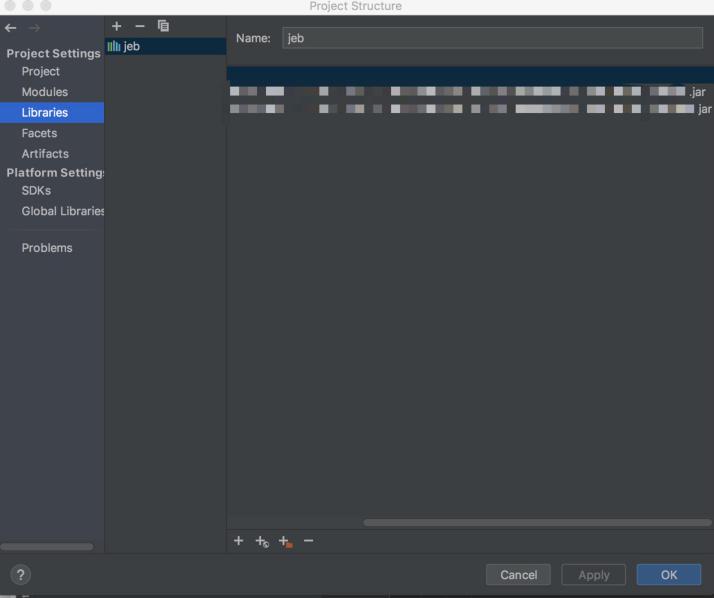Open help with the question mark button
Viewport: 714px width, 598px height.
(x=20, y=574)
